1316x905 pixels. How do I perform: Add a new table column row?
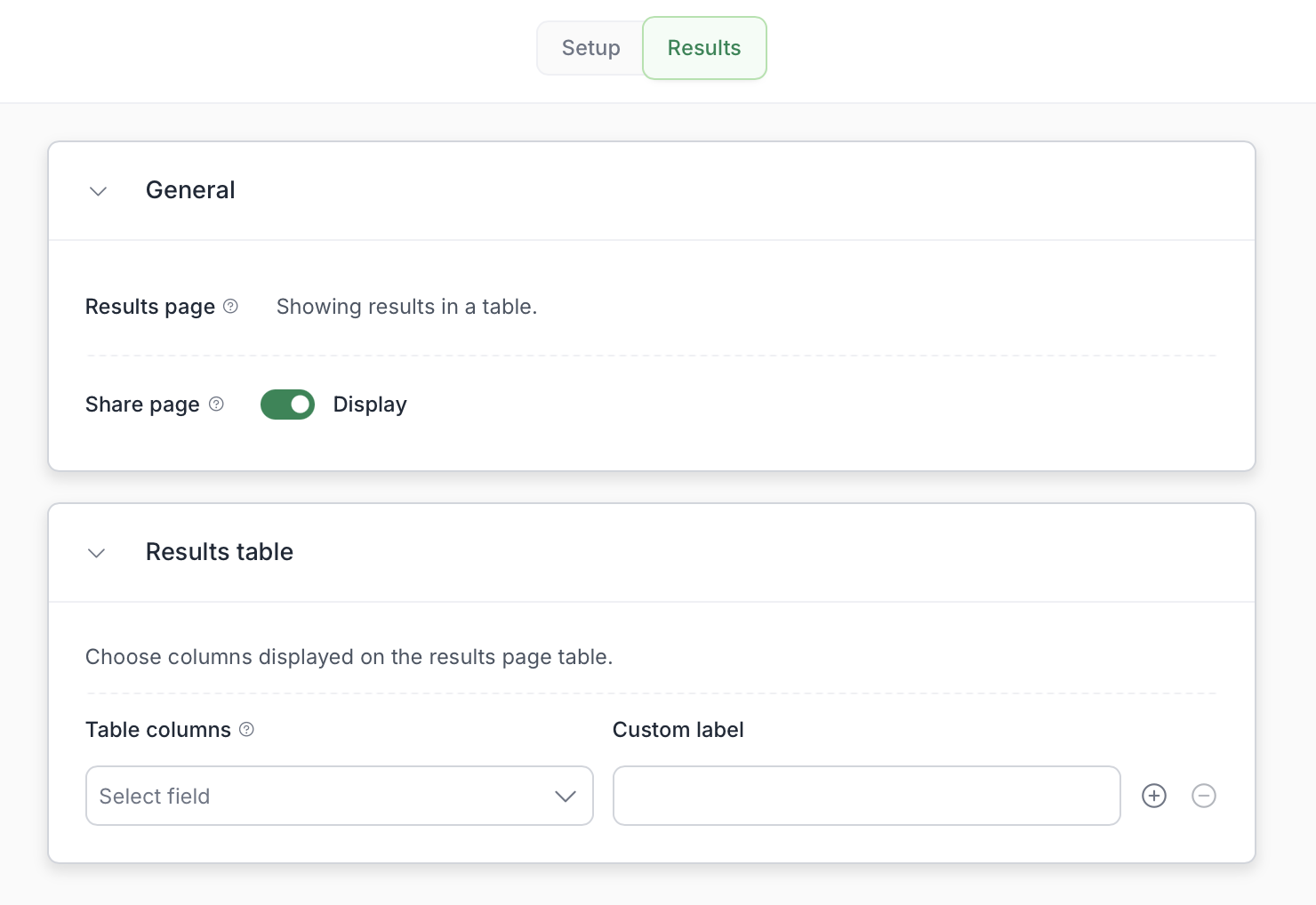(1154, 796)
